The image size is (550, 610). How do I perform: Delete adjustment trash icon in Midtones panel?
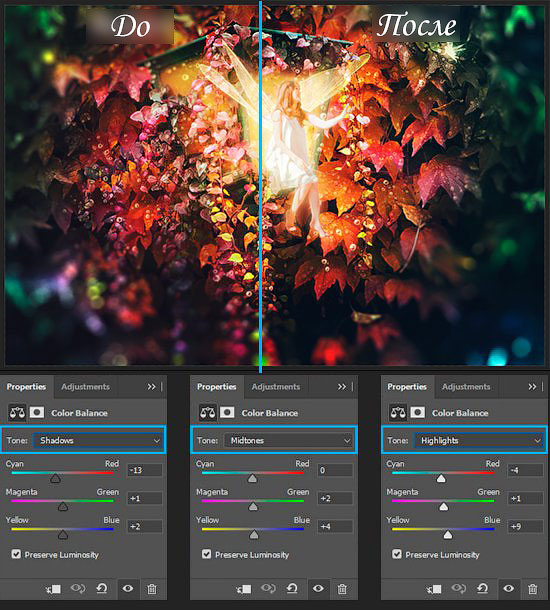[x=342, y=589]
